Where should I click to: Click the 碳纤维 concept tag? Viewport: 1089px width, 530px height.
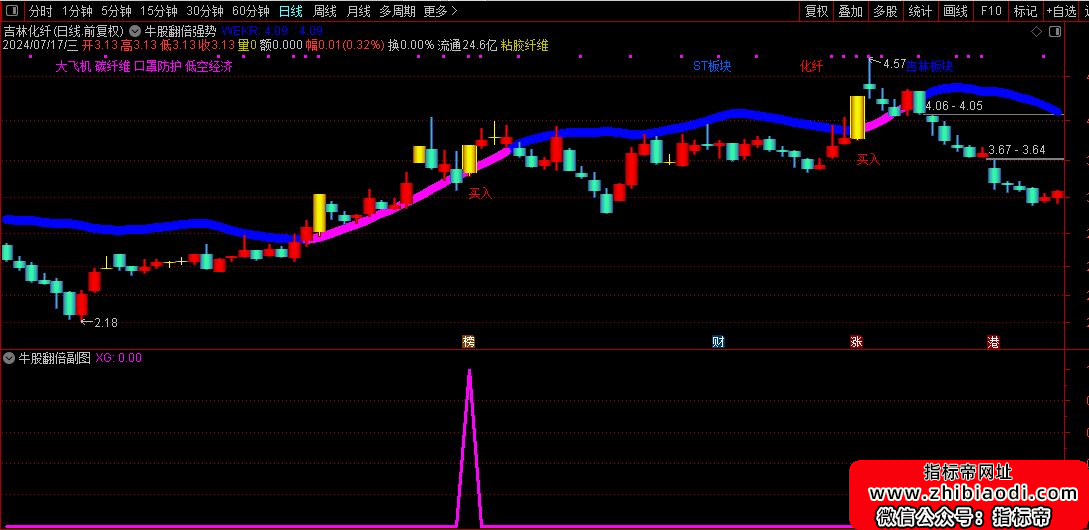113,67
